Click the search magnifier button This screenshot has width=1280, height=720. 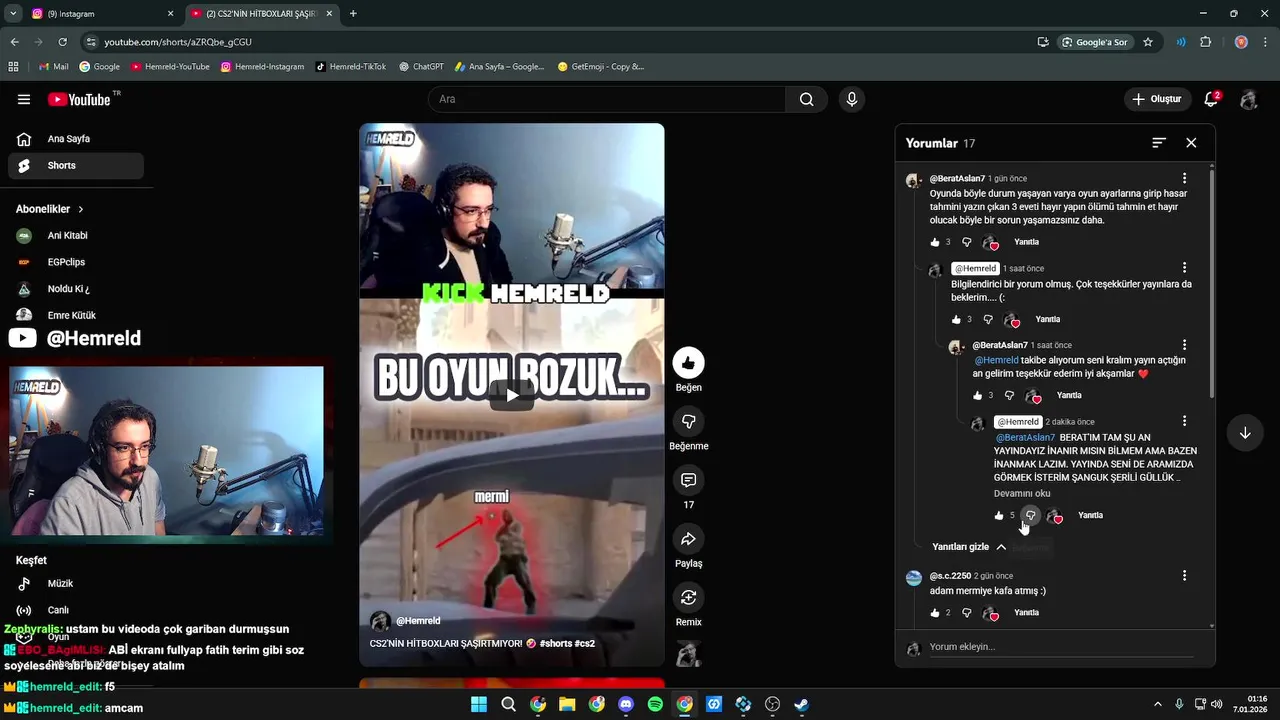click(806, 99)
